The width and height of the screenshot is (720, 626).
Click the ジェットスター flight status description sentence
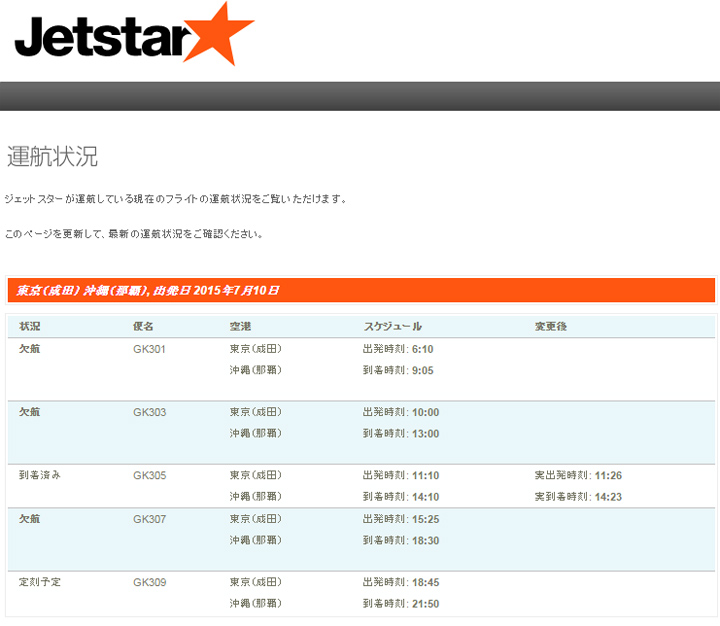175,199
